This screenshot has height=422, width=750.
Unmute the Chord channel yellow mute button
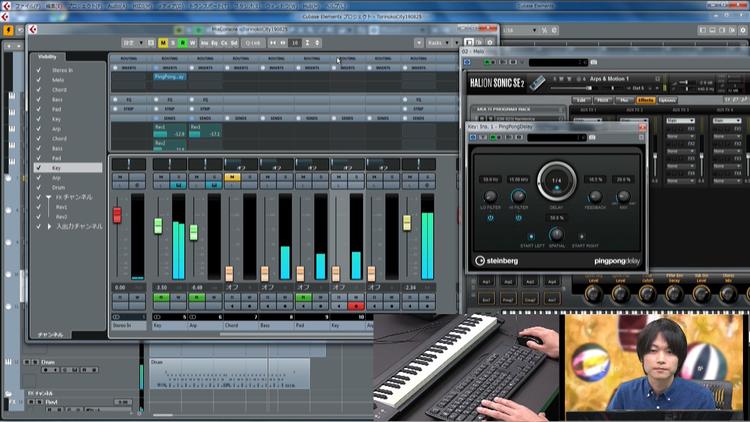232,177
